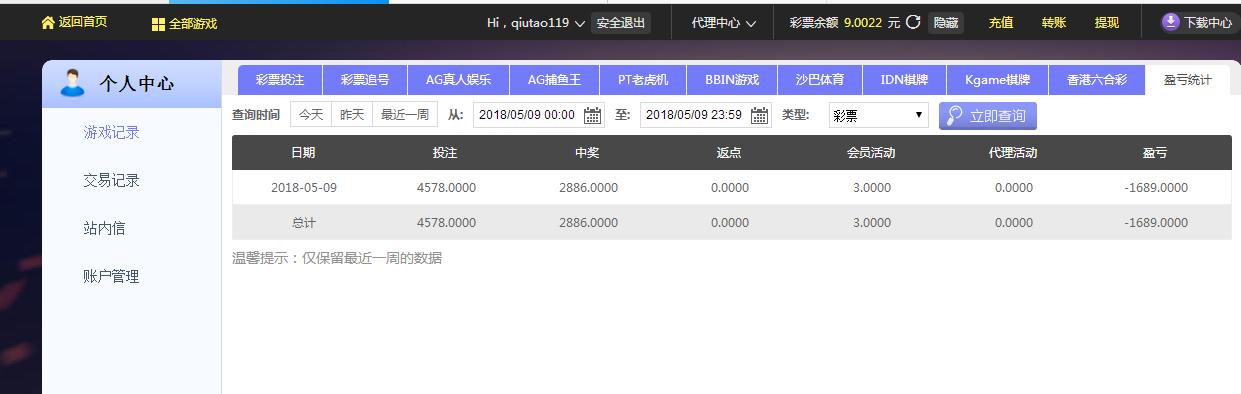Open the 全部游戏 grid icon
Screen dimensions: 1241x394
pos(158,24)
